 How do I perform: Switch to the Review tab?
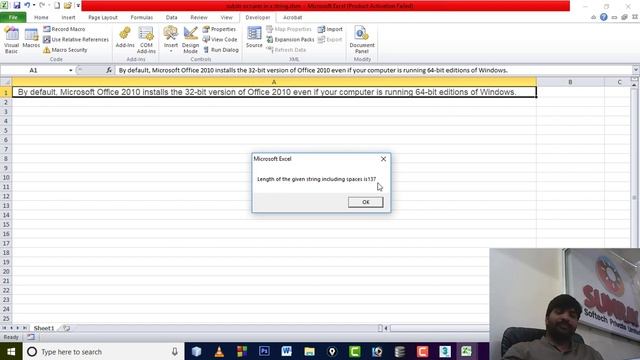point(199,18)
